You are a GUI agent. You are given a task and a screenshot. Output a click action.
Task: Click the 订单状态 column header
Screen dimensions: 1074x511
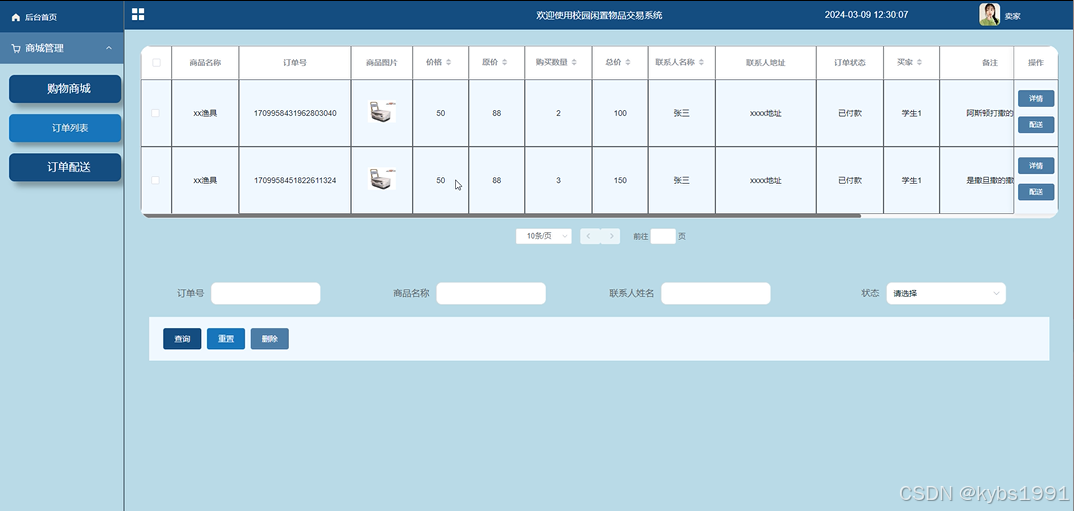[x=850, y=62]
